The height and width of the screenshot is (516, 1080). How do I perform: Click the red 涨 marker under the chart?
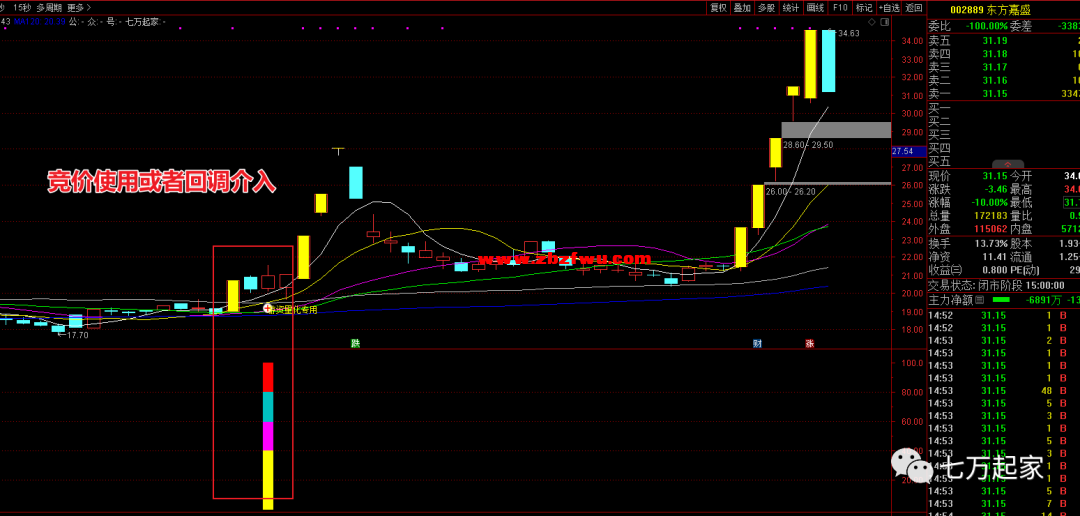click(x=810, y=343)
